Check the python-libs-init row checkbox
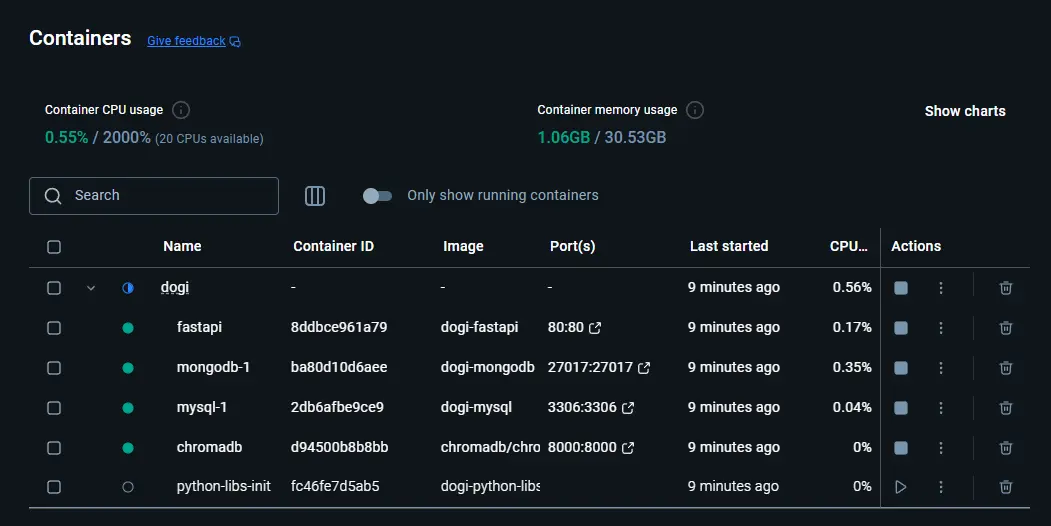This screenshot has height=526, width=1051. coord(54,487)
